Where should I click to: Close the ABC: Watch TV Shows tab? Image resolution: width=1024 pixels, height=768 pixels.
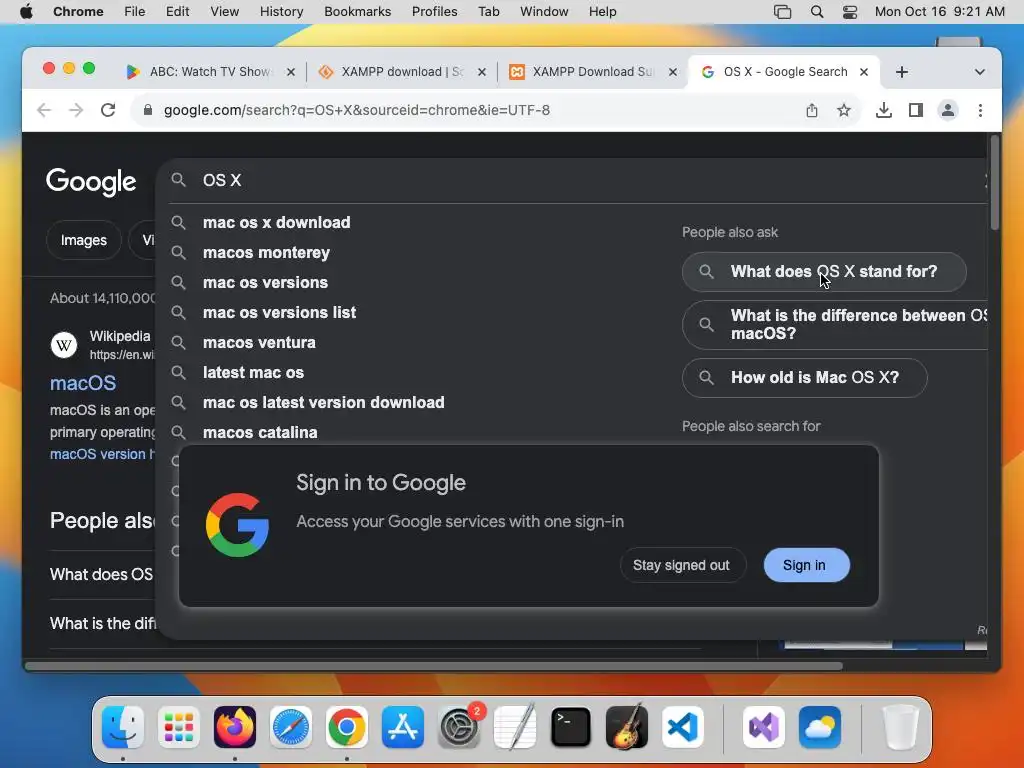pyautogui.click(x=291, y=72)
